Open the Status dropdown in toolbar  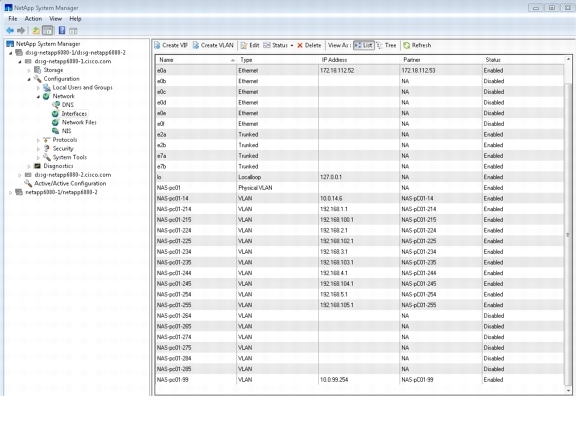(278, 45)
